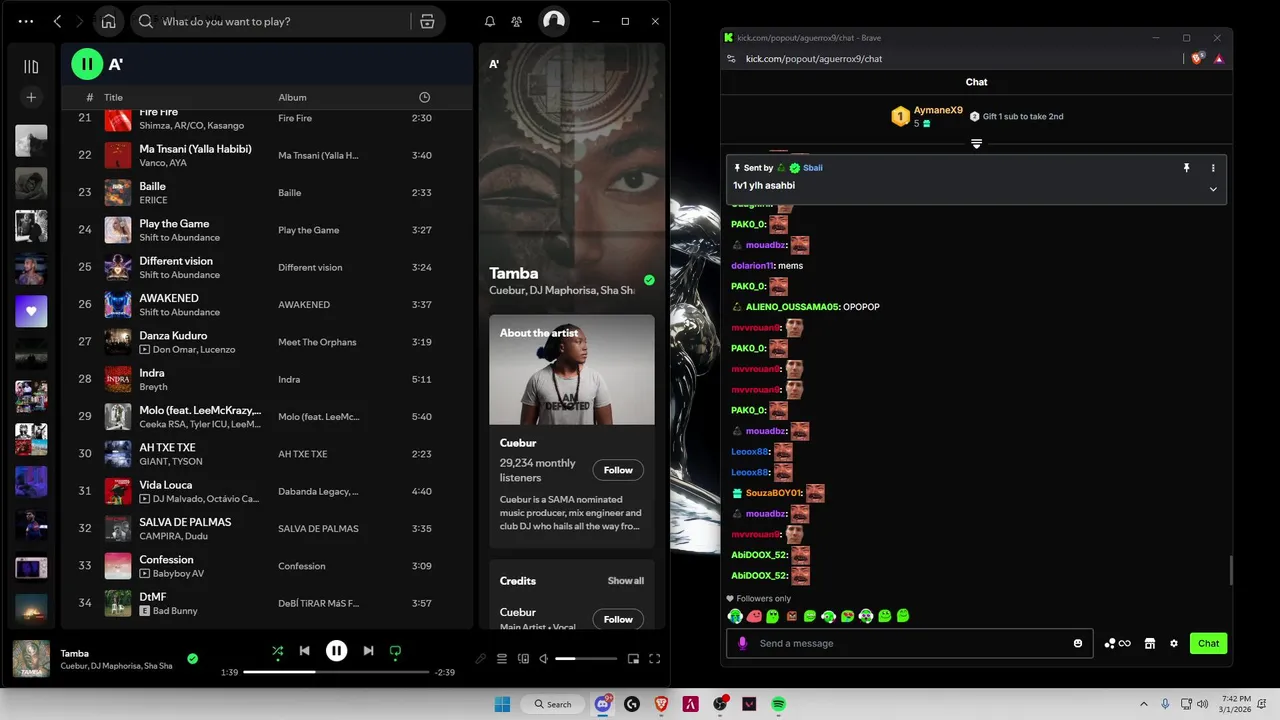Open Liked Songs heart playlist in sidebar
Viewport: 1280px width, 720px height.
pyautogui.click(x=31, y=311)
